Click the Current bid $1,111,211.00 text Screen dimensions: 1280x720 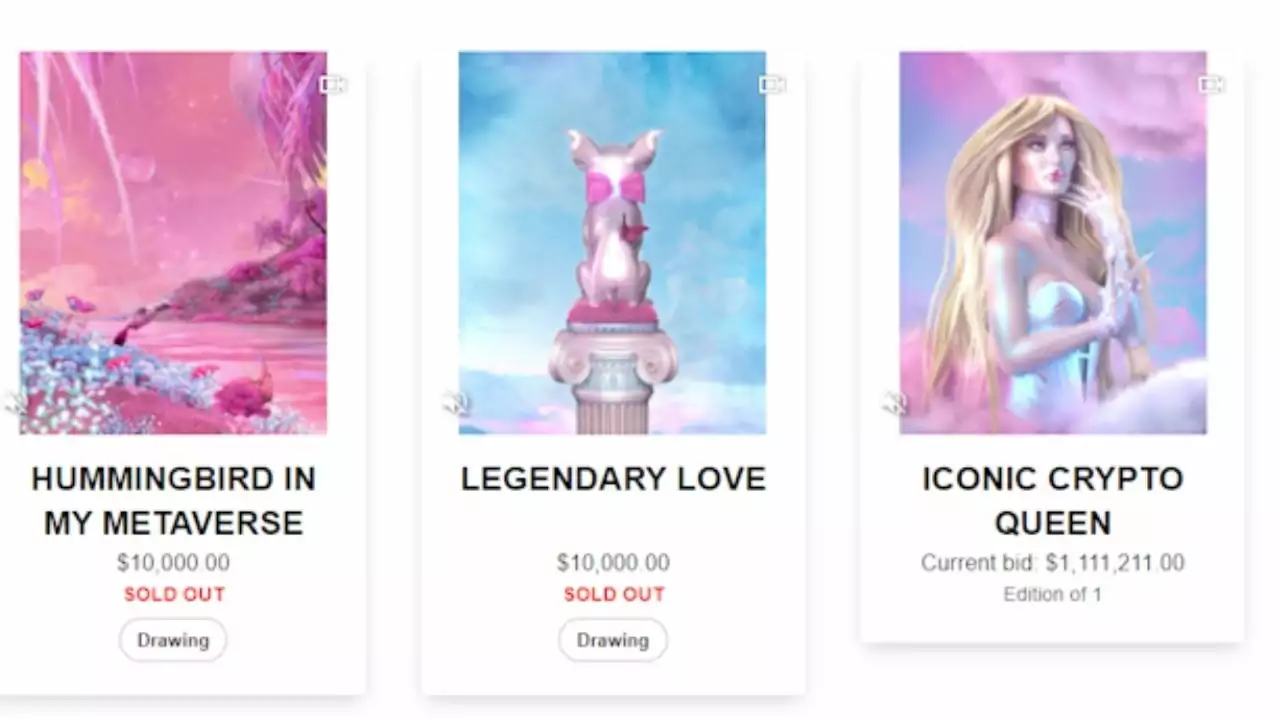click(x=1053, y=563)
